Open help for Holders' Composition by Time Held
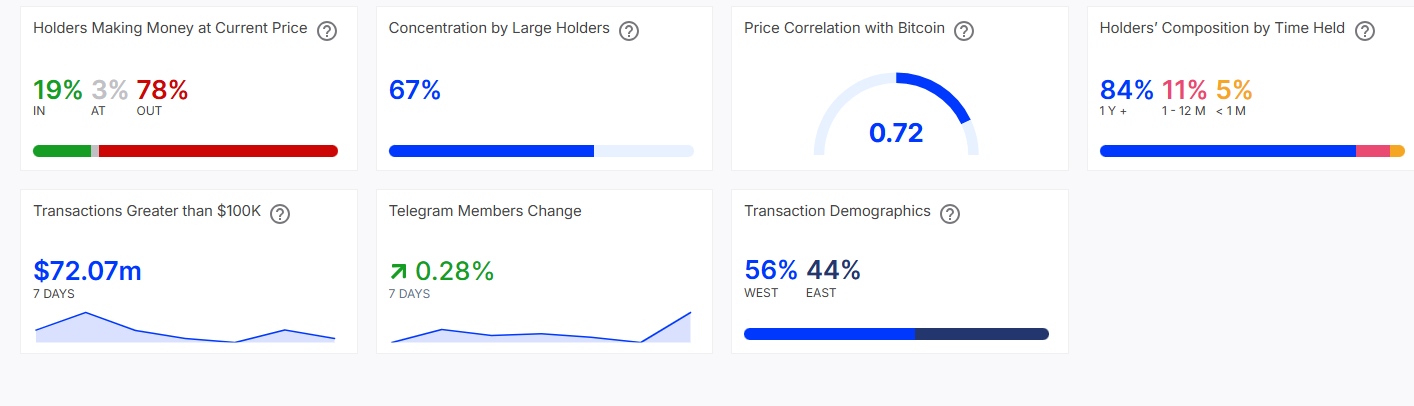The height and width of the screenshot is (406, 1414). coord(1364,31)
